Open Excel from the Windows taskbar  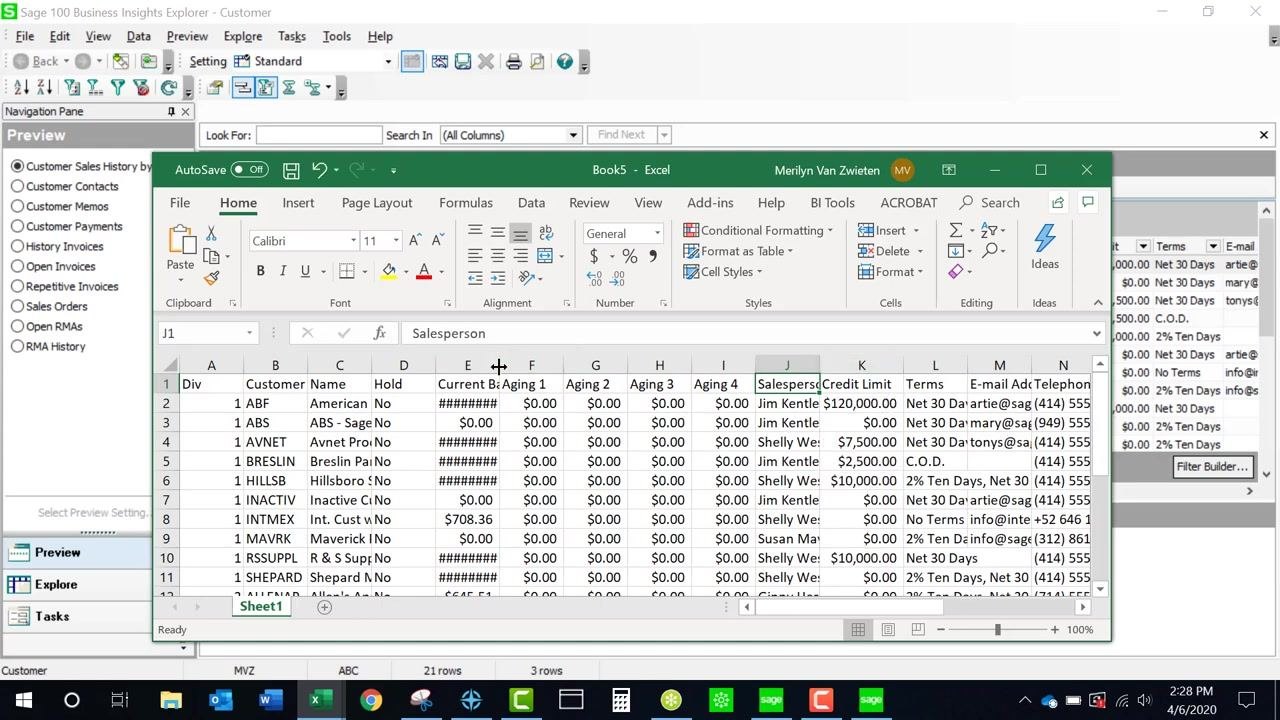pyautogui.click(x=320, y=700)
